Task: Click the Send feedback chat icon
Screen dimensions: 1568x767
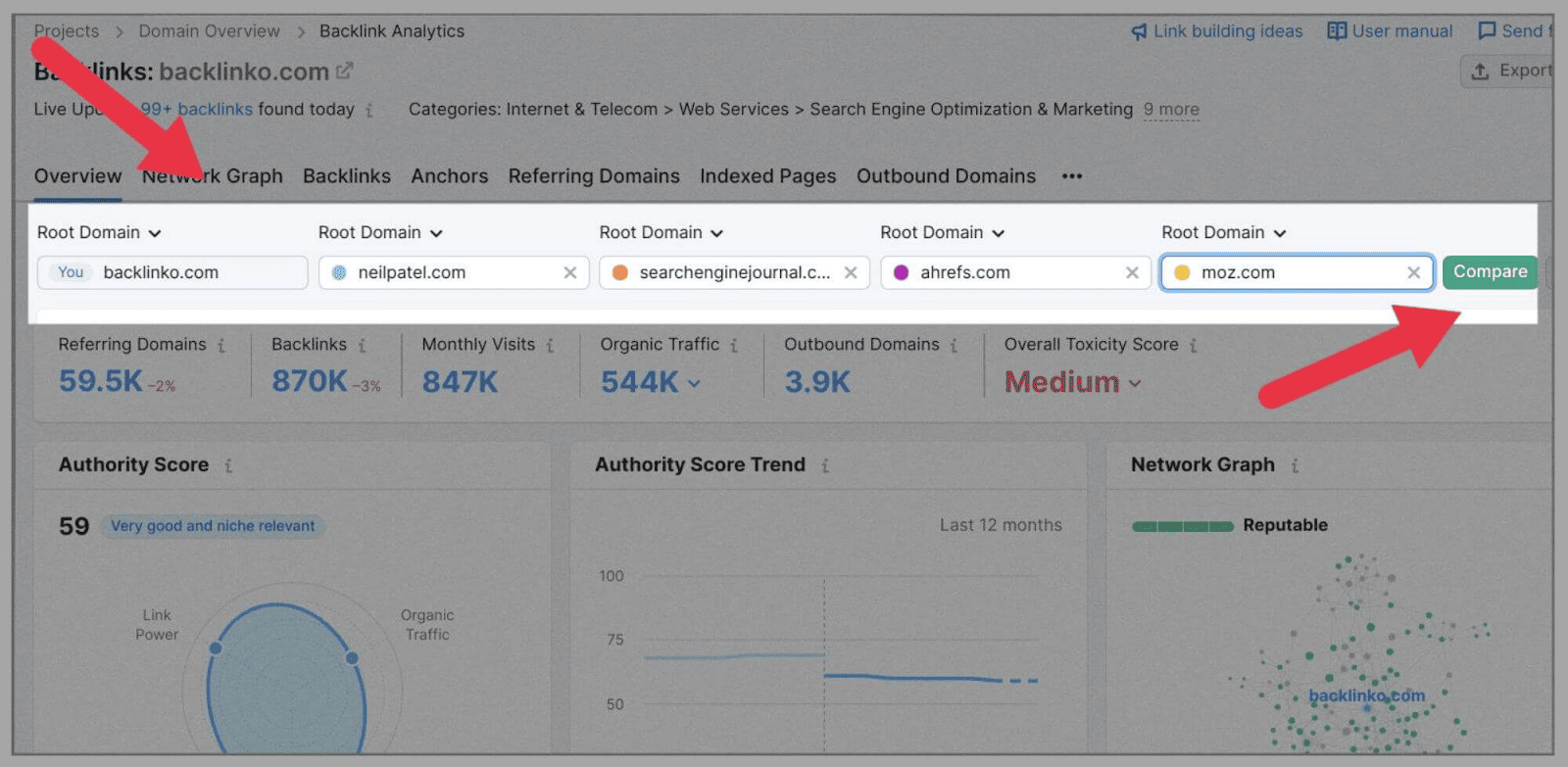Action: 1487,31
